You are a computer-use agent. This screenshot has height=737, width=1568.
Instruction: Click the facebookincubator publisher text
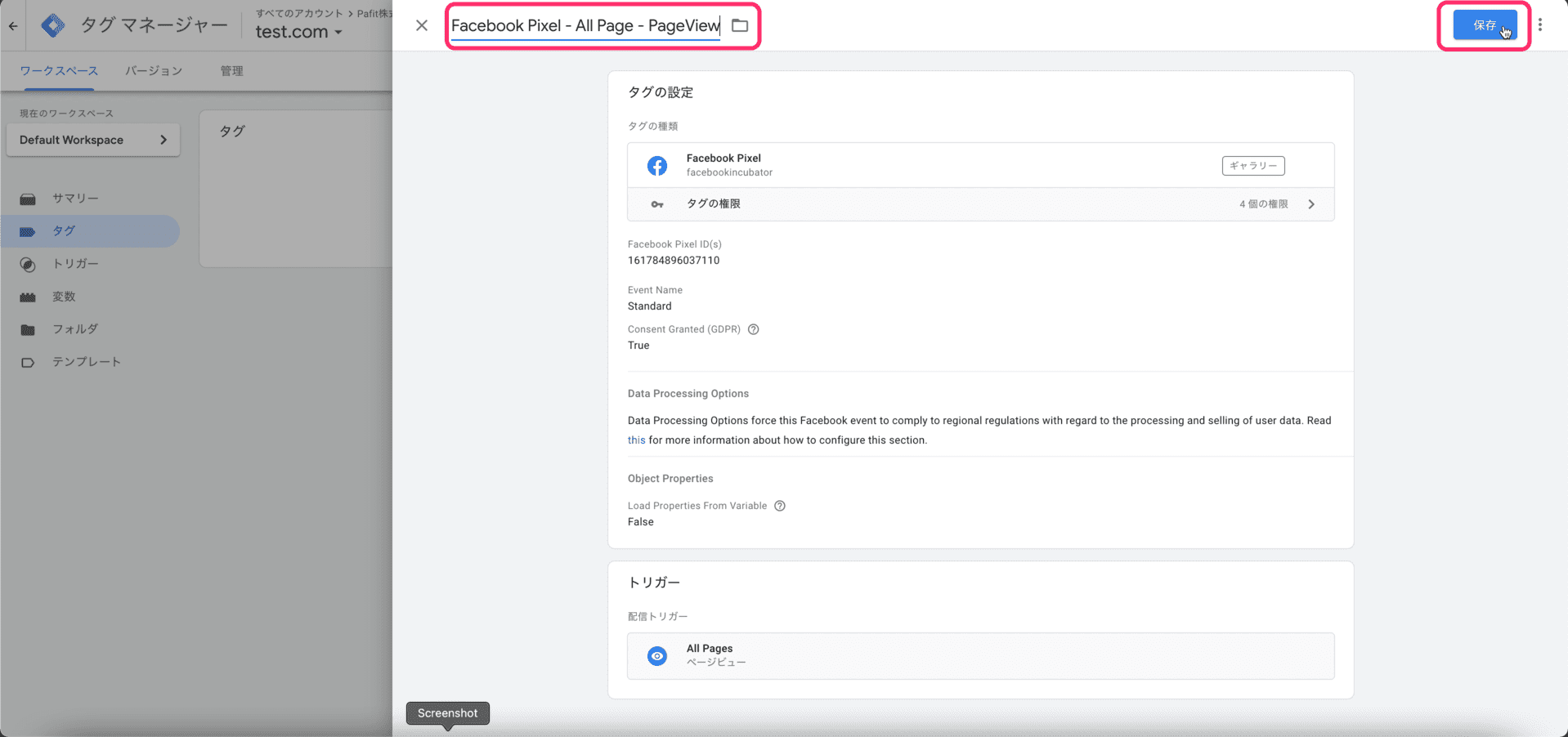coord(729,172)
